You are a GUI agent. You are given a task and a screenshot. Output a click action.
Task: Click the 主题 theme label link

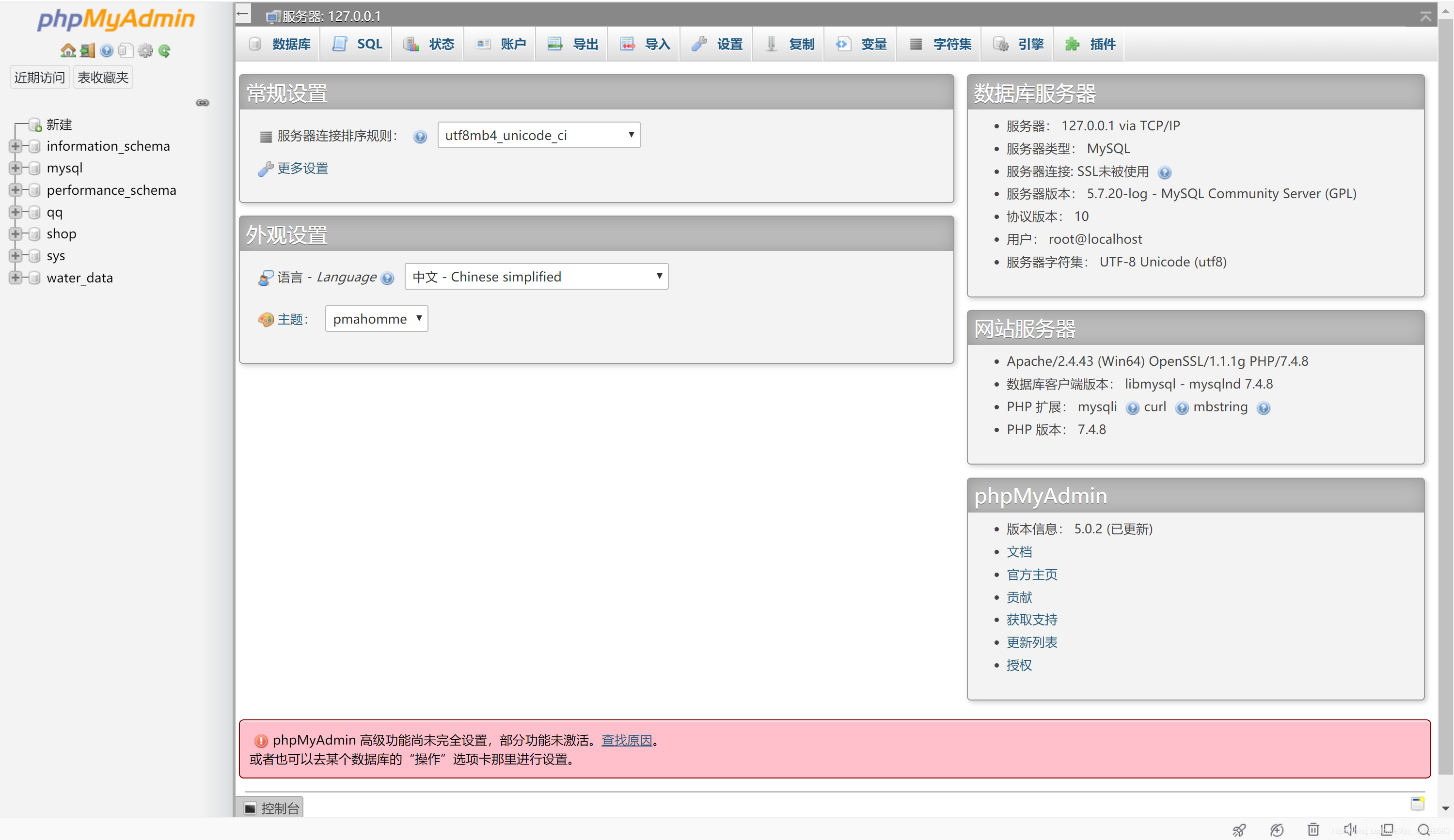pos(290,319)
